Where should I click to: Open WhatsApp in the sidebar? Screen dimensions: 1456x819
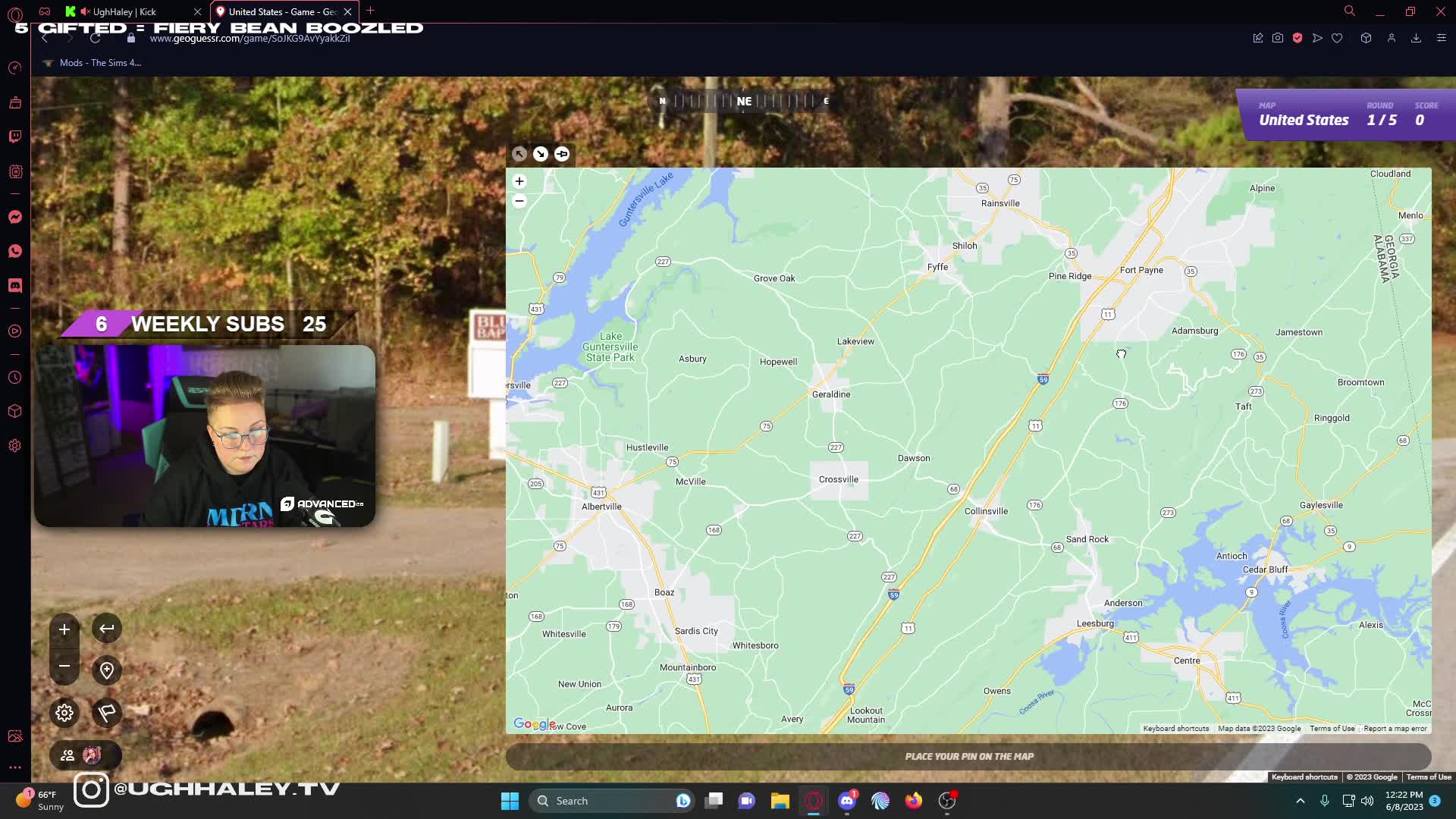click(15, 251)
